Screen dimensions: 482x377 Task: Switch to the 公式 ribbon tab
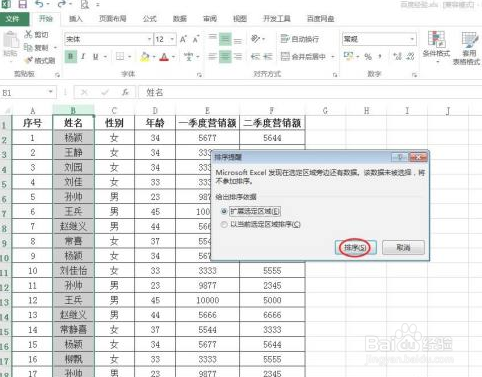(x=149, y=19)
